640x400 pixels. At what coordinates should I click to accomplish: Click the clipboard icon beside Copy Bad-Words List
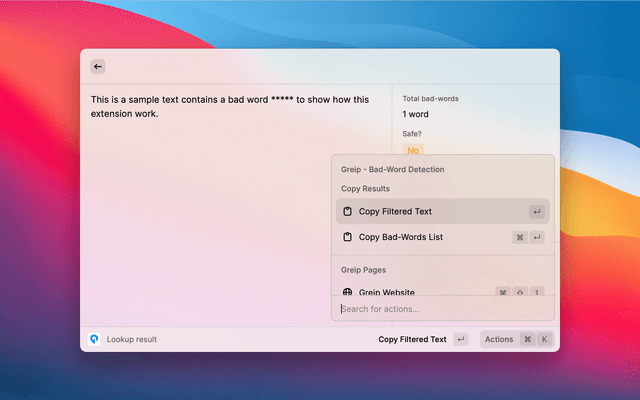pos(347,238)
